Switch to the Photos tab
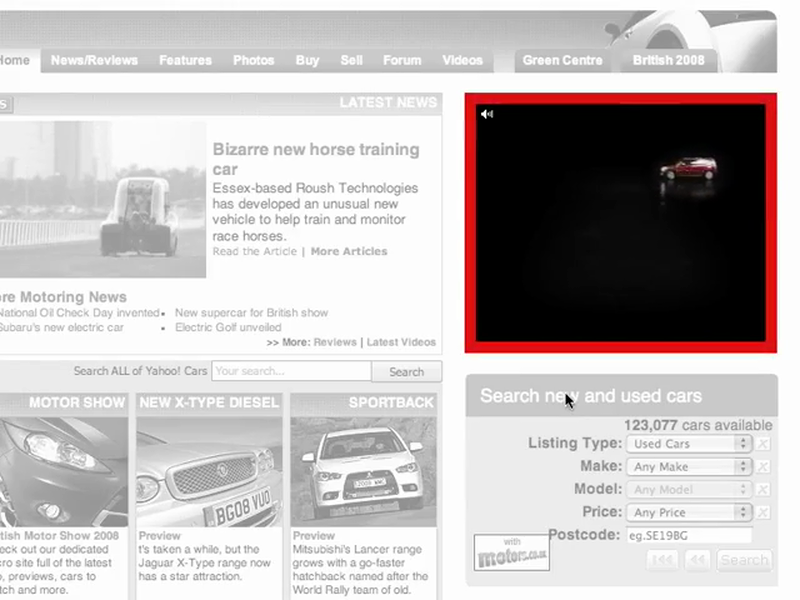Viewport: 800px width, 600px height. point(254,60)
